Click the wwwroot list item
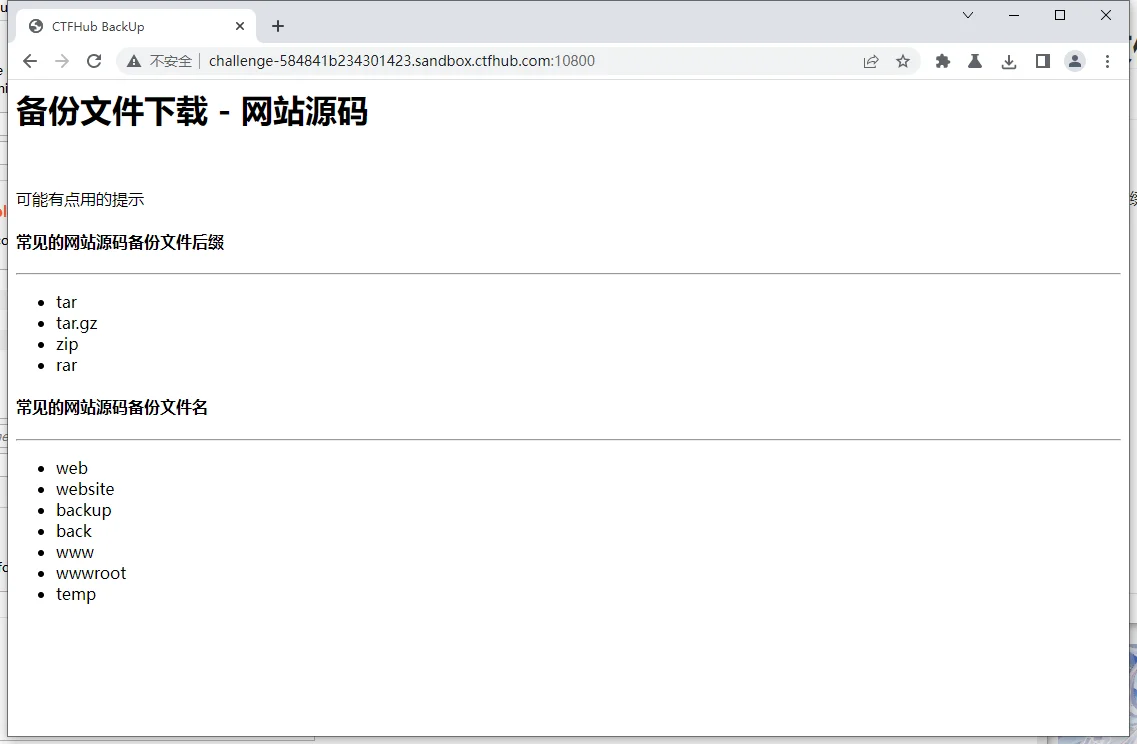 click(91, 573)
